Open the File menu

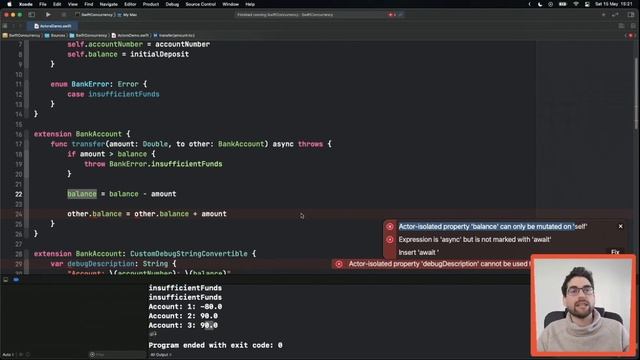coord(42,4)
